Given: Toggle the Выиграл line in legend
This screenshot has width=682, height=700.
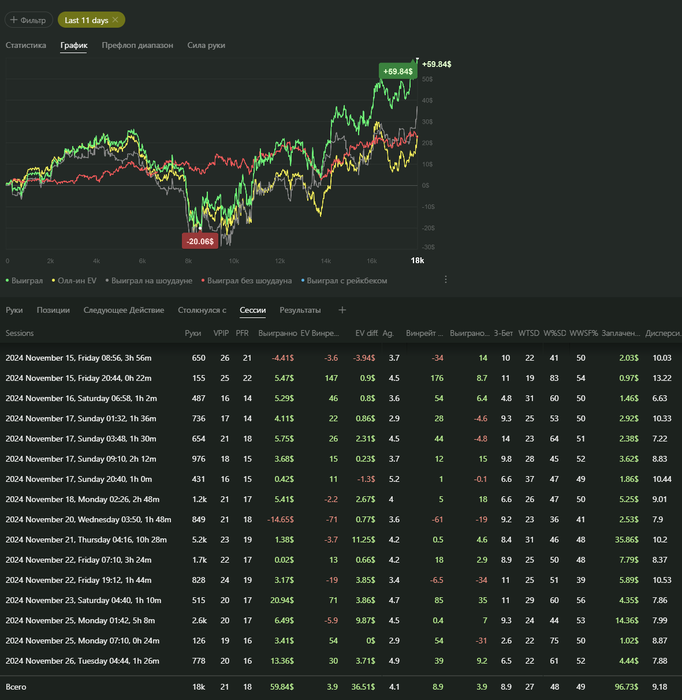Looking at the screenshot, I should pyautogui.click(x=25, y=280).
